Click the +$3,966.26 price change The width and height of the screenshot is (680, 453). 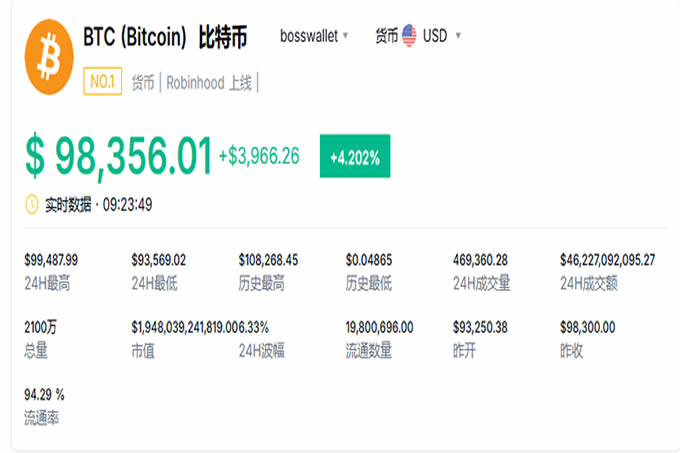(259, 156)
